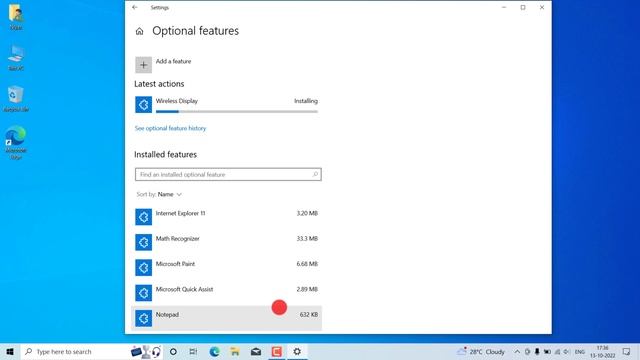
Task: Open the taskbar clock and date
Action: click(x=602, y=351)
